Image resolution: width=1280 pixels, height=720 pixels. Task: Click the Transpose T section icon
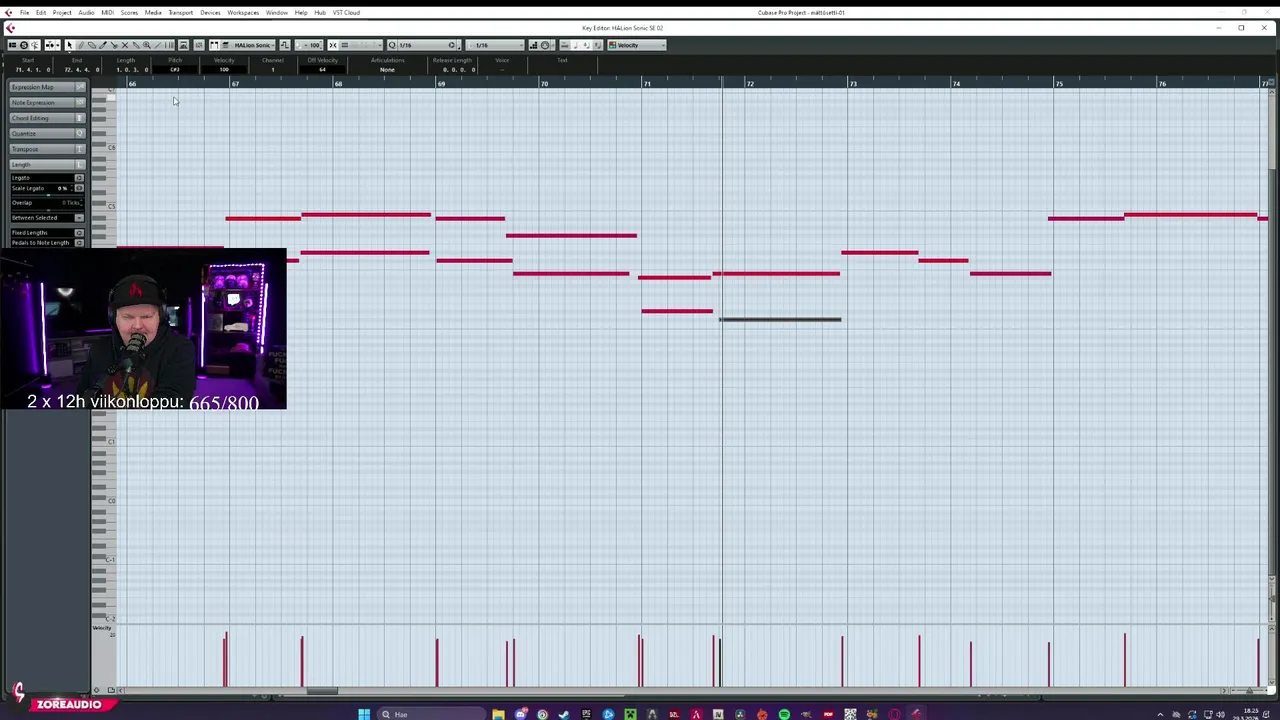coord(80,149)
